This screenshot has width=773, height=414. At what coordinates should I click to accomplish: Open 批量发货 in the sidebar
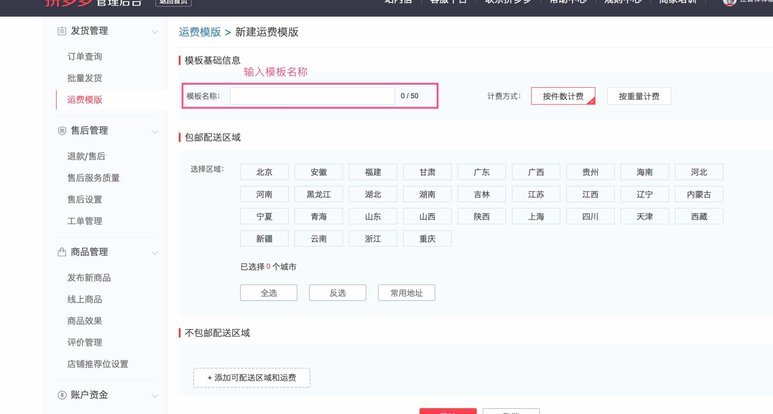click(85, 78)
